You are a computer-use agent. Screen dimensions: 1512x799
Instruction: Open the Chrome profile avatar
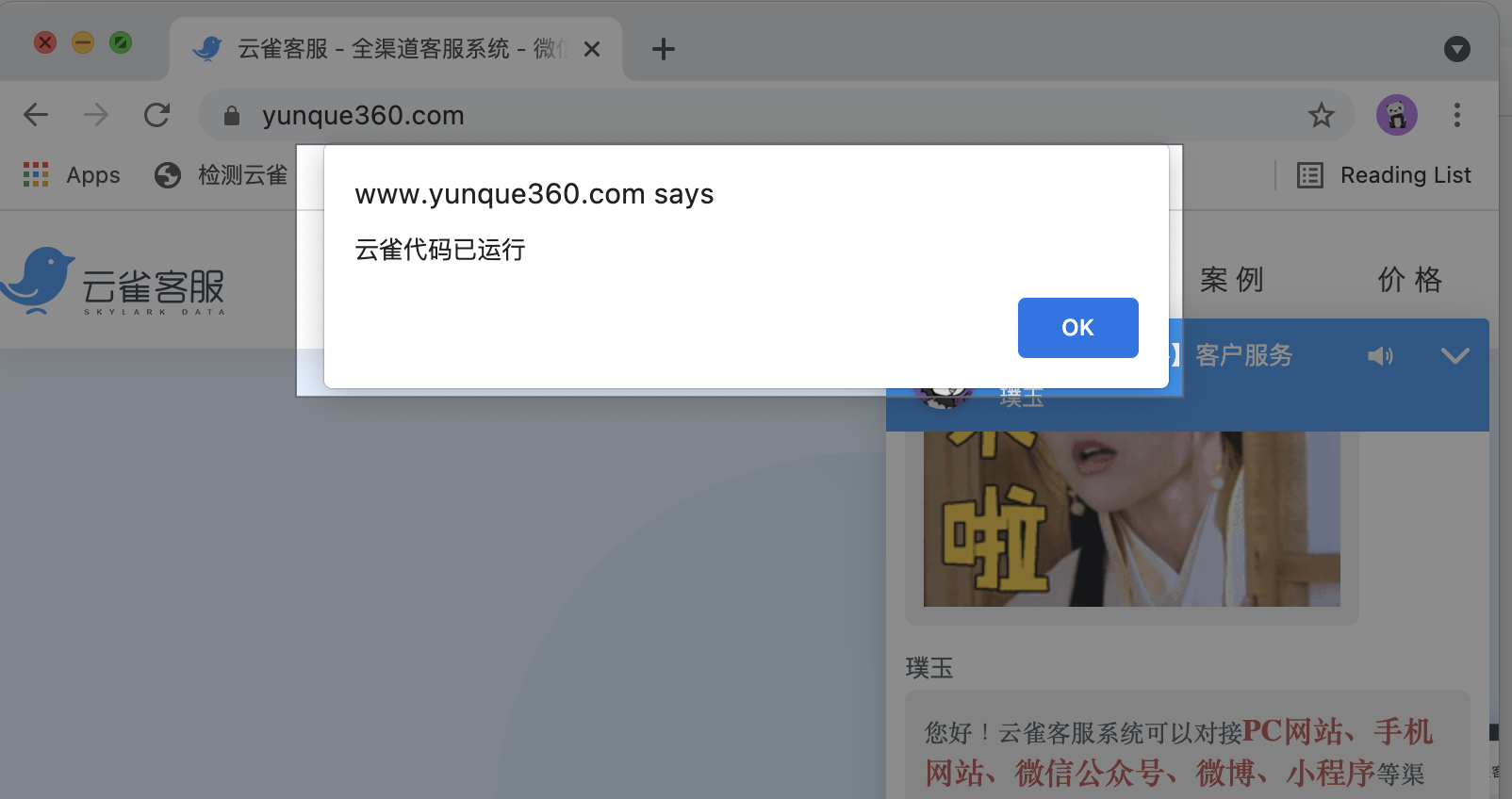1396,115
